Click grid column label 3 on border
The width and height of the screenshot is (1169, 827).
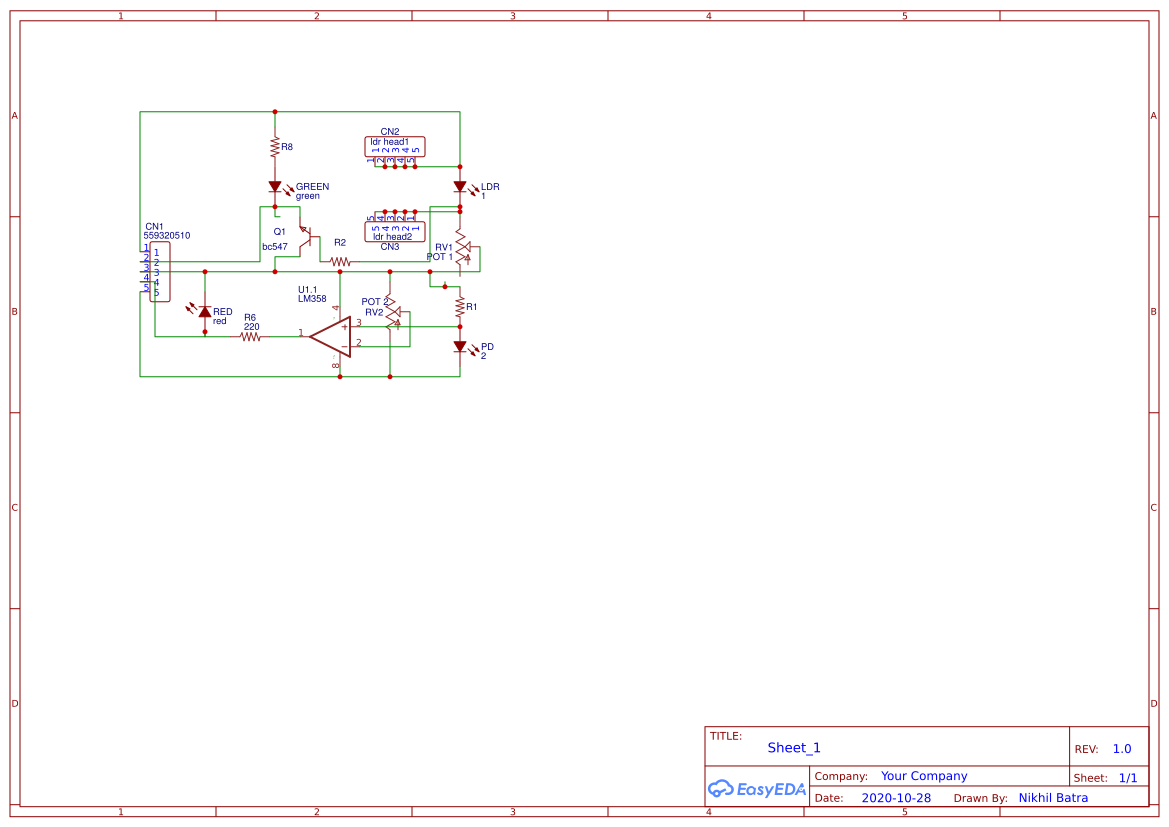pos(511,15)
